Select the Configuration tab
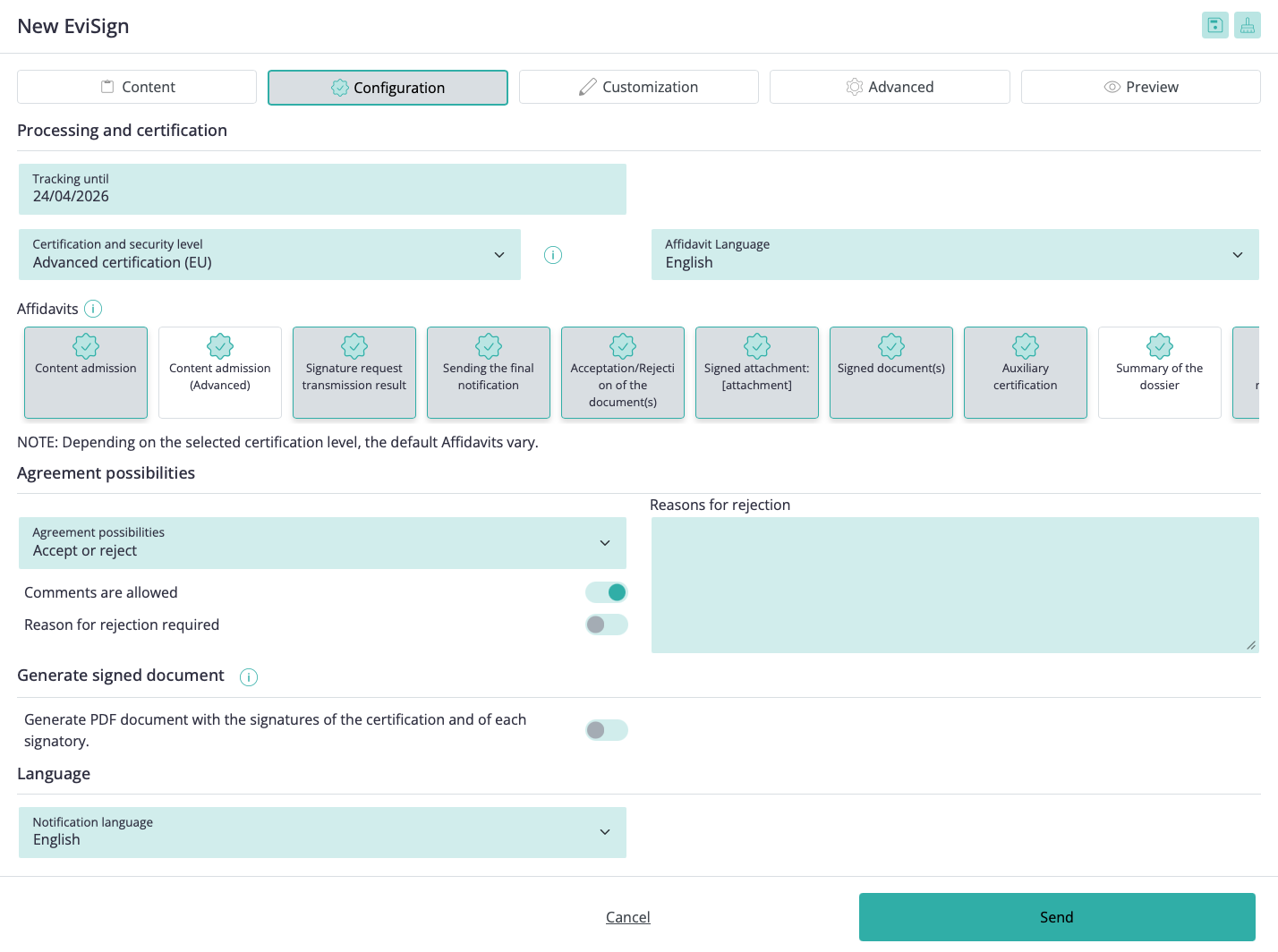Viewport: 1278px width, 952px height. (x=388, y=88)
